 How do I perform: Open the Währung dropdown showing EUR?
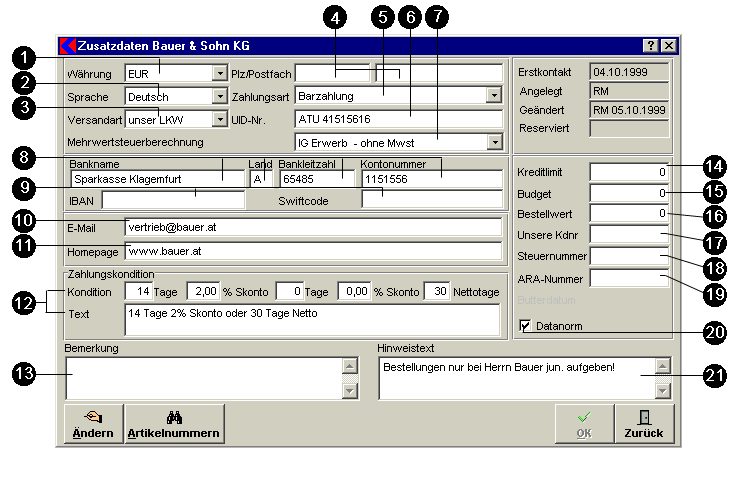(219, 73)
